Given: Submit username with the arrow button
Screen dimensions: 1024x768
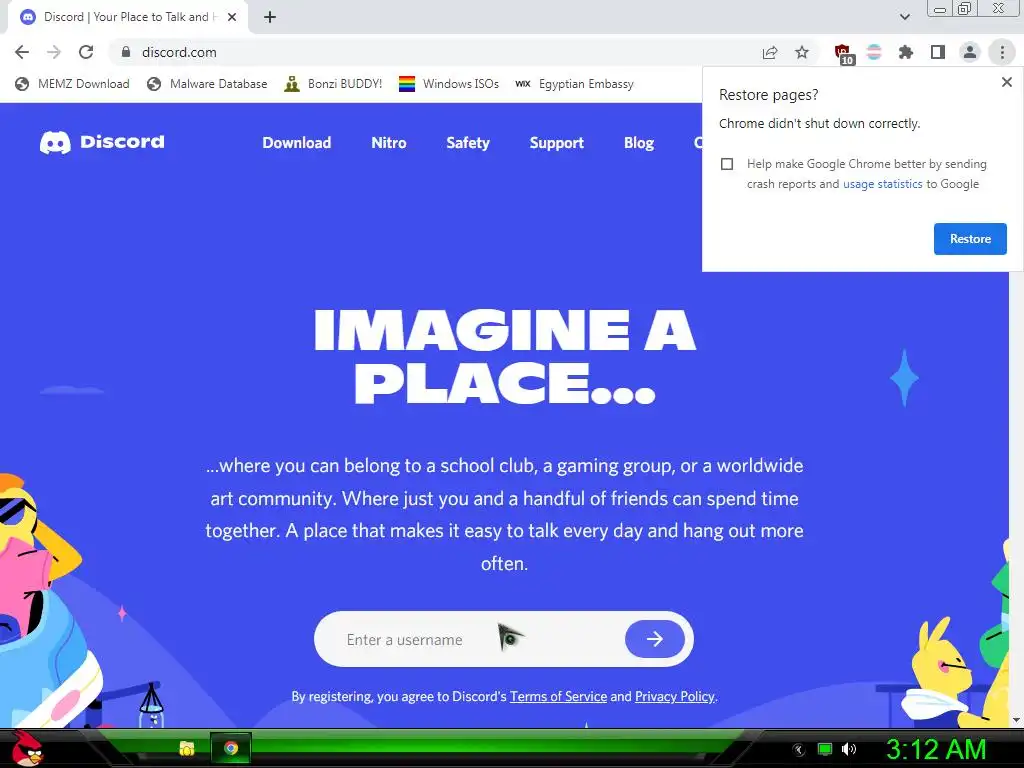Looking at the screenshot, I should click(x=654, y=639).
